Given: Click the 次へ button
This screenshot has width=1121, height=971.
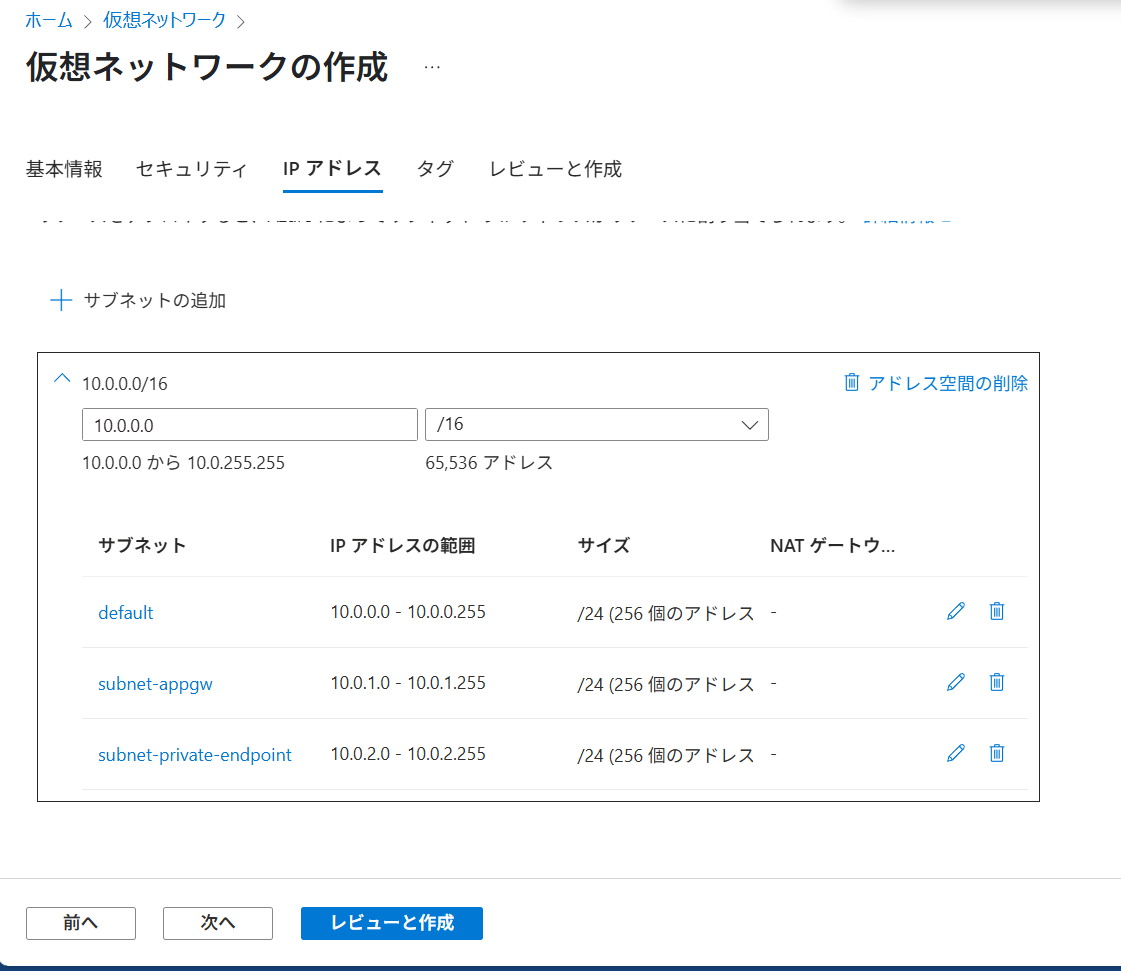Looking at the screenshot, I should (218, 923).
